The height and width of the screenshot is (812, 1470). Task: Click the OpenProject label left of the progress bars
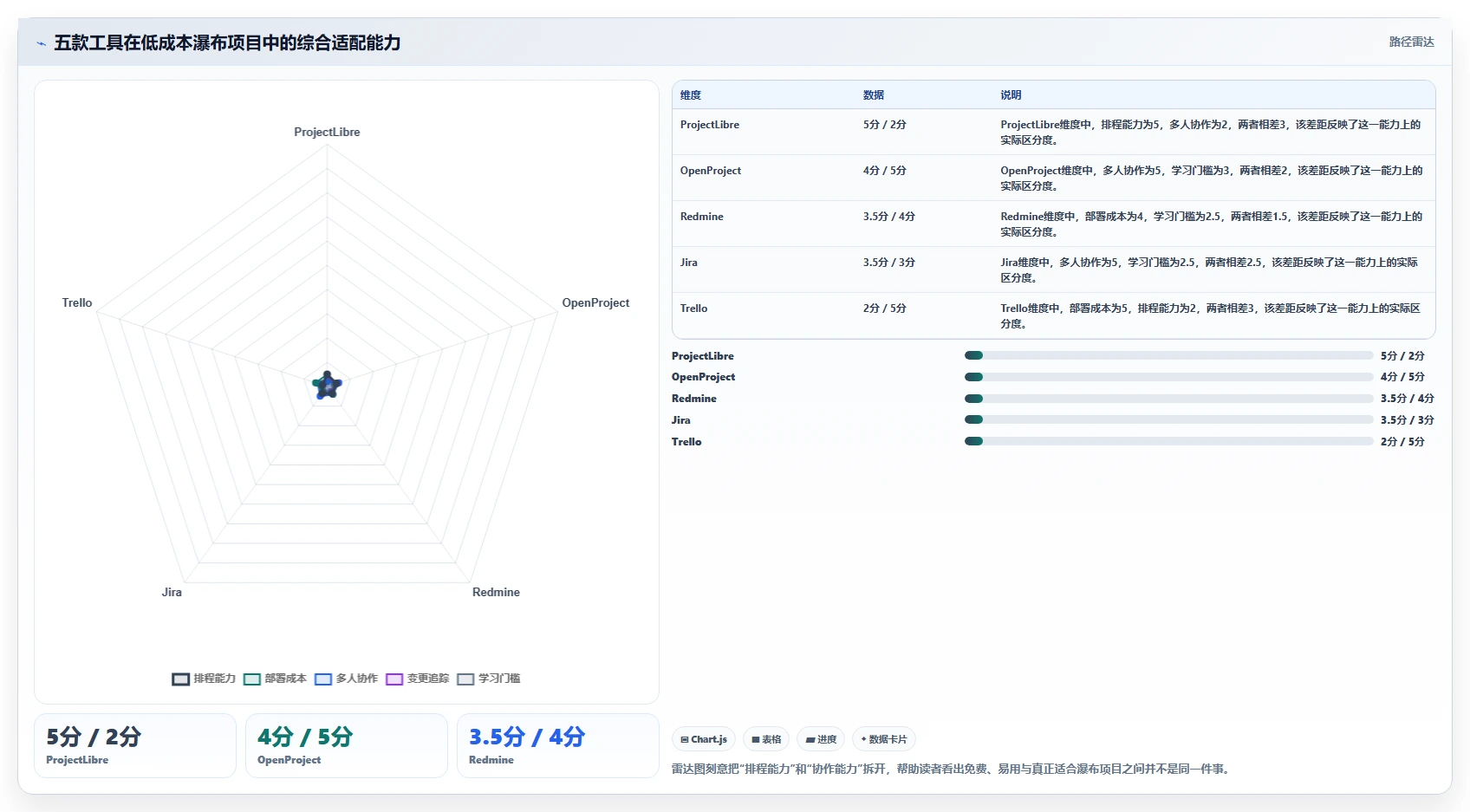click(x=704, y=377)
